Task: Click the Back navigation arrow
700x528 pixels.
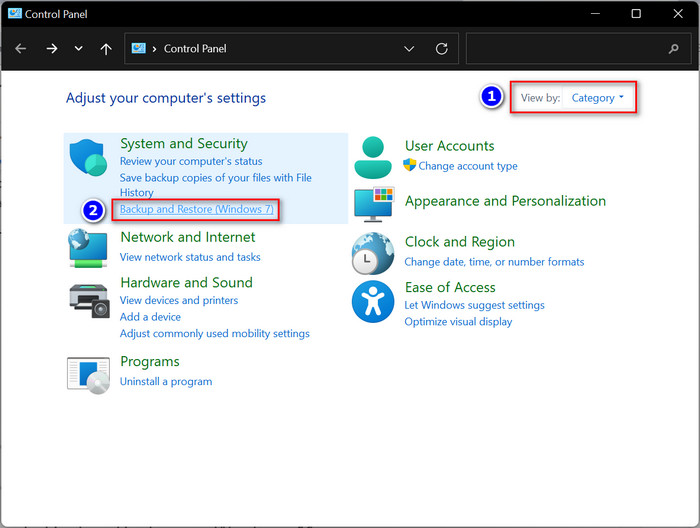Action: pos(21,49)
